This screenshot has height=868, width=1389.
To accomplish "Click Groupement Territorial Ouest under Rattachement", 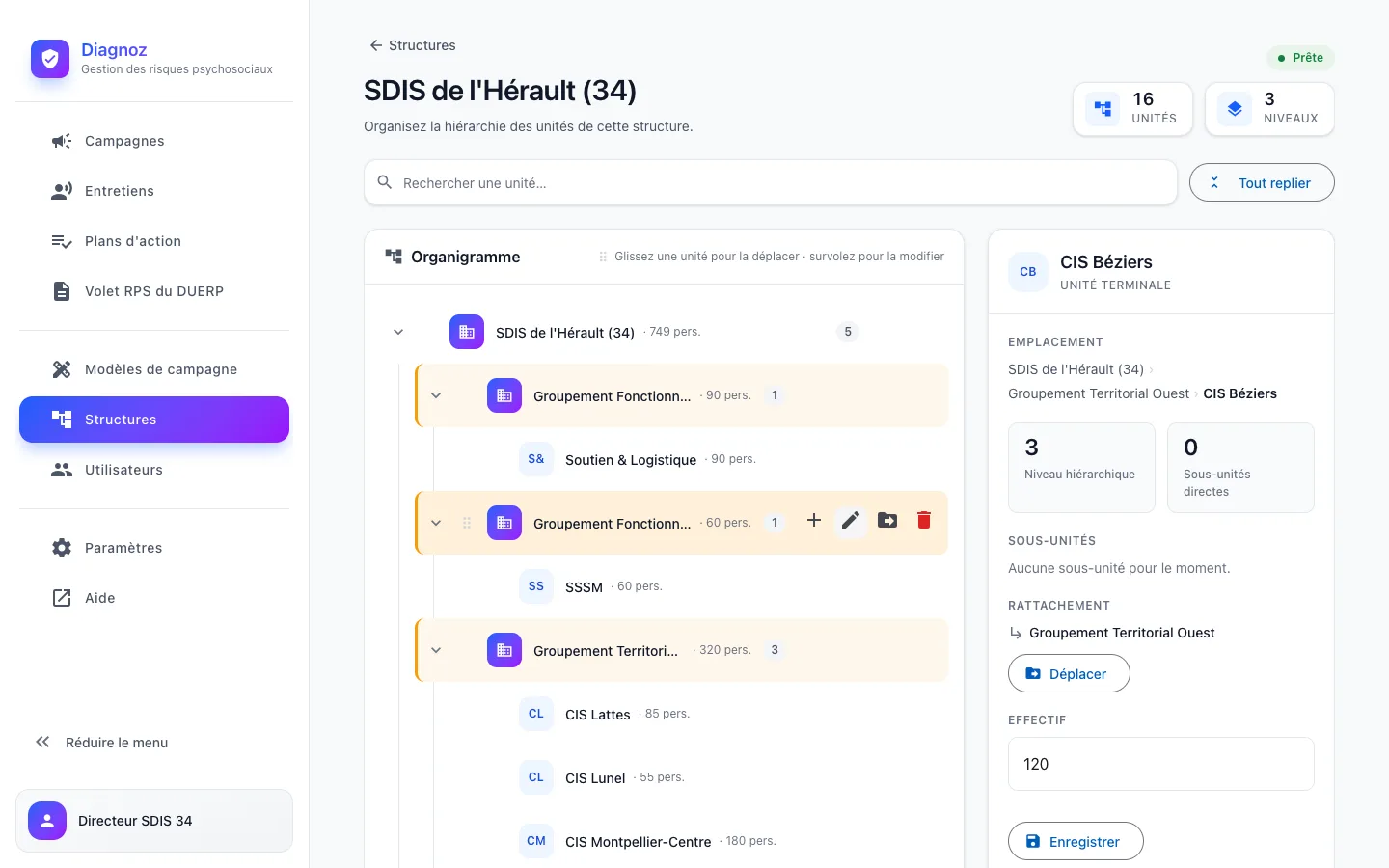I will [1122, 633].
